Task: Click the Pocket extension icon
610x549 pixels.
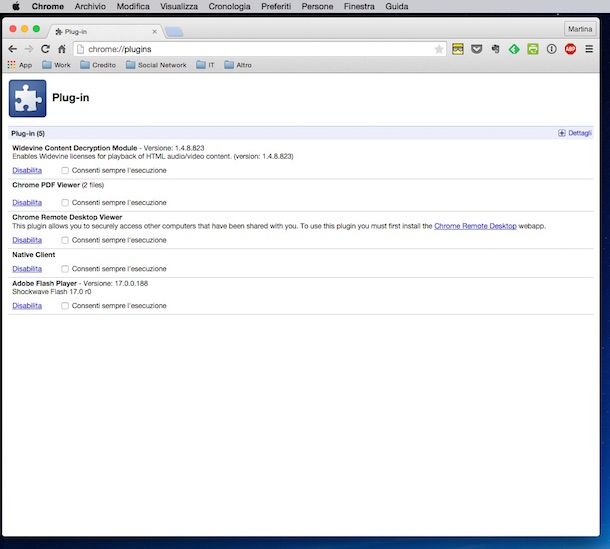Action: (477, 49)
